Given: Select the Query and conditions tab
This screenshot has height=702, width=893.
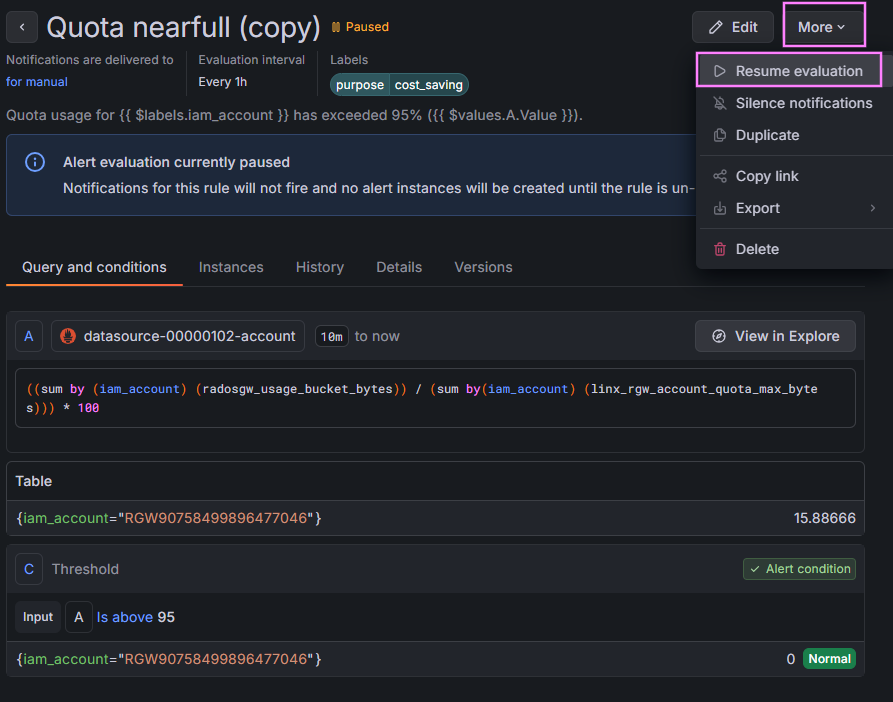Looking at the screenshot, I should 94,267.
